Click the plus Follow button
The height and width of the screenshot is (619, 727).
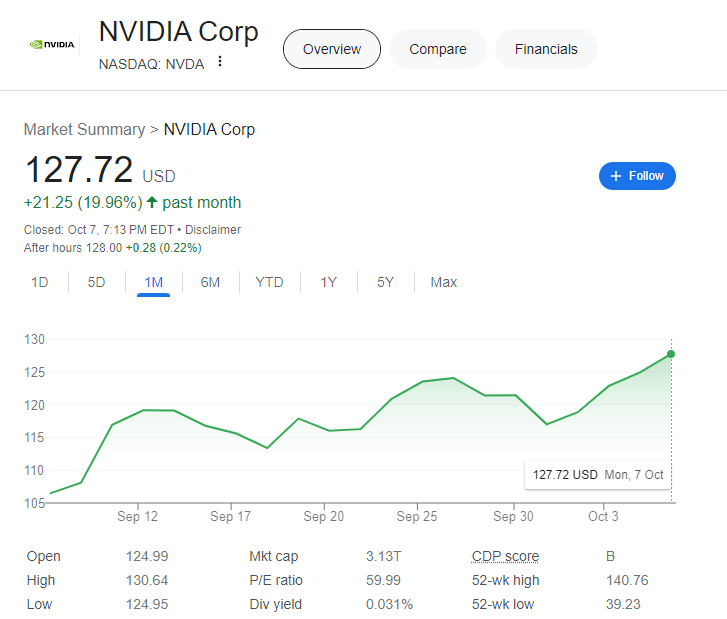[x=637, y=176]
